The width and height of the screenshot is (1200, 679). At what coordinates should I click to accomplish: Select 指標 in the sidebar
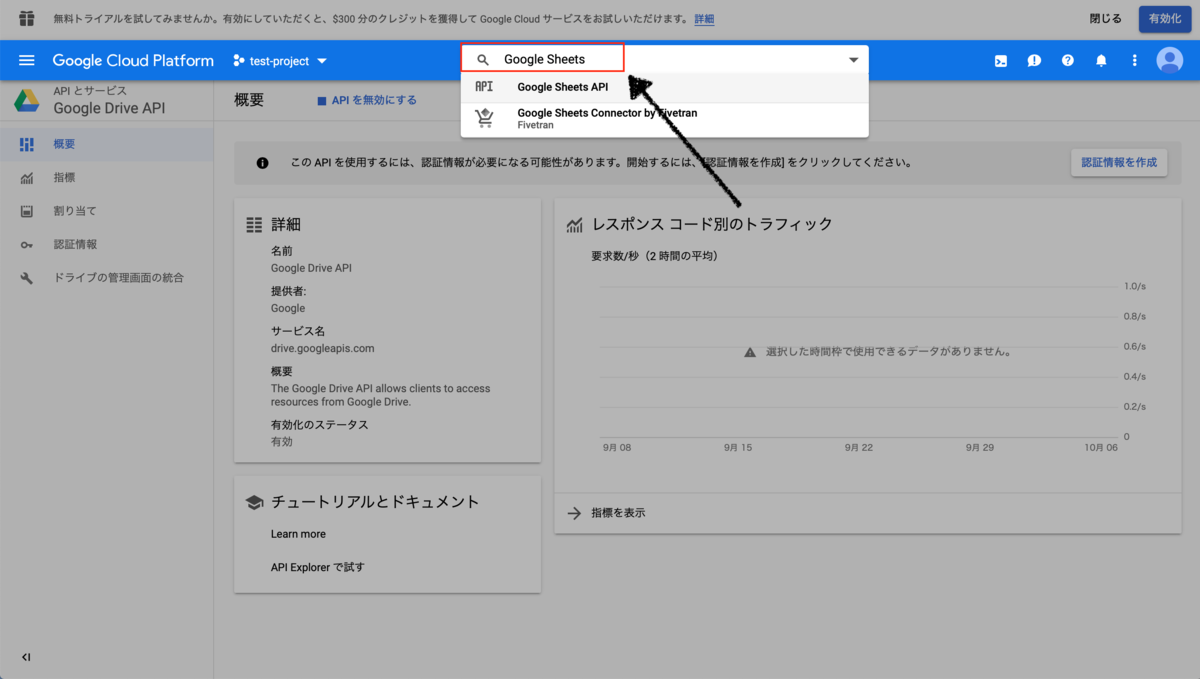(107, 178)
